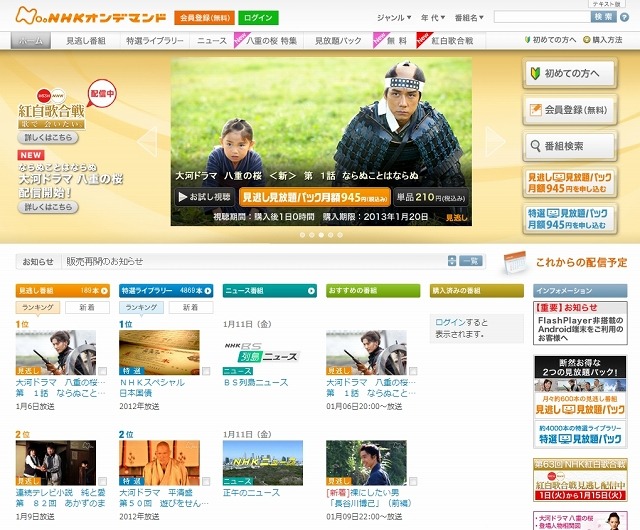
Task: Click the ログイン link in 購入済みの番組
Action: click(450, 322)
